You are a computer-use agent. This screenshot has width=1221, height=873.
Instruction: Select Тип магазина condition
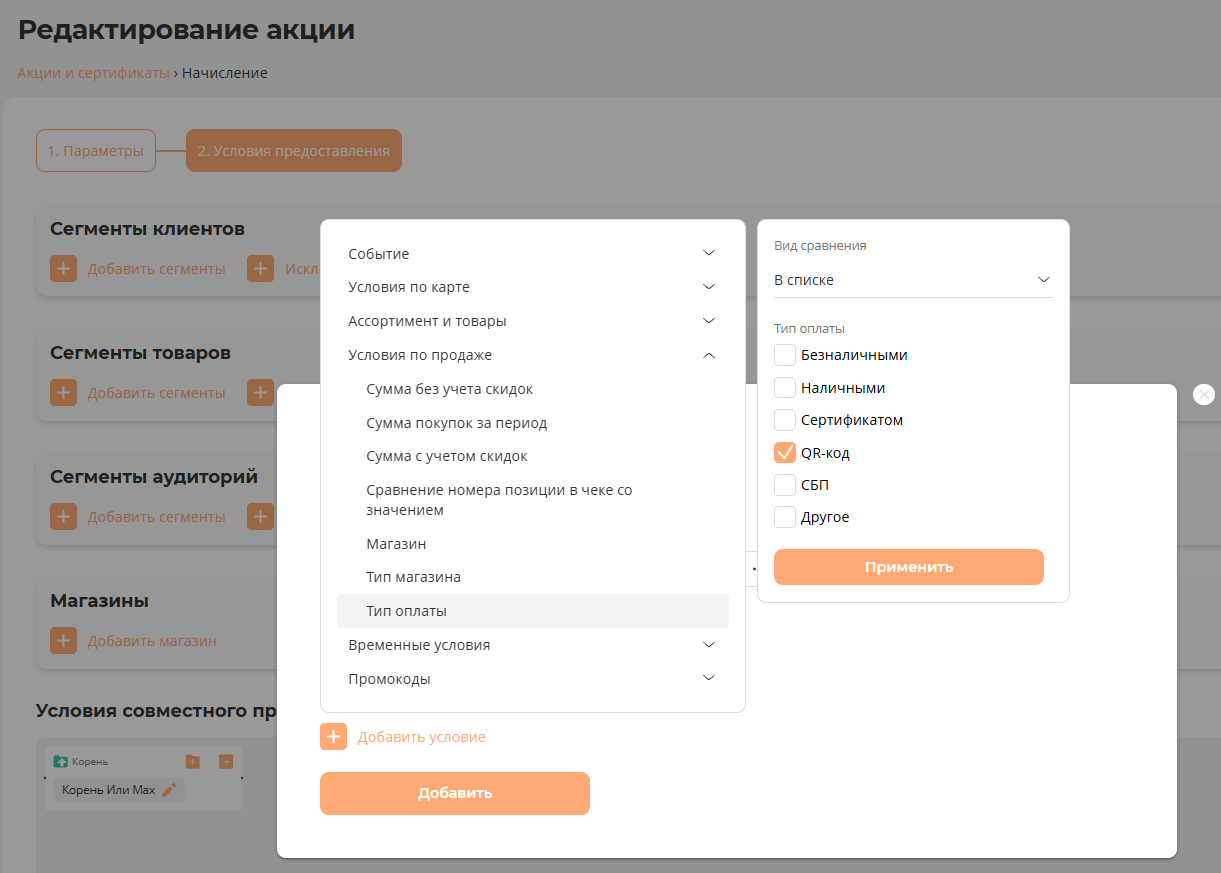point(414,577)
